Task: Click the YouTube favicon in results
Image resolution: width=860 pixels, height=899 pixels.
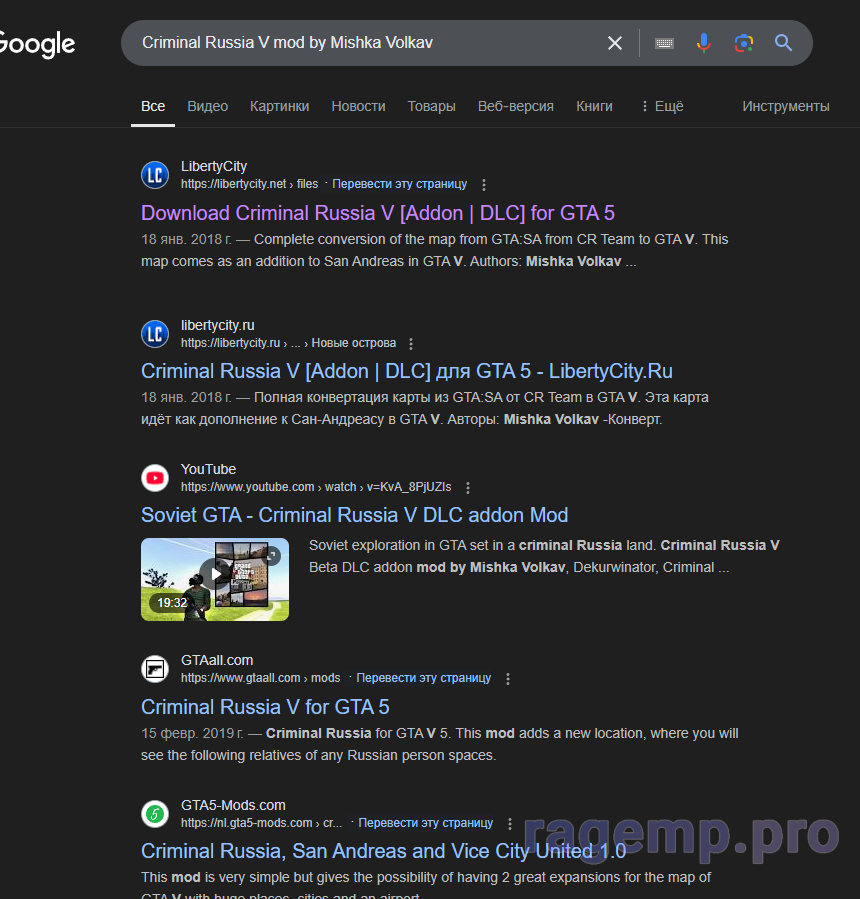Action: (x=155, y=478)
